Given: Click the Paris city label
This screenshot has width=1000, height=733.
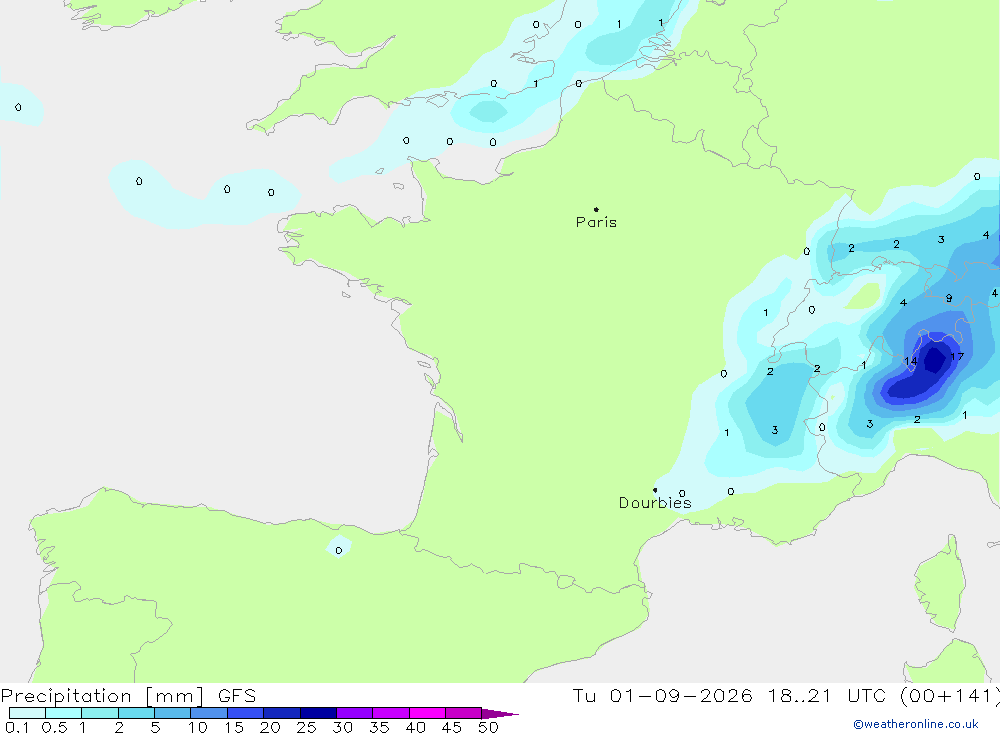Looking at the screenshot, I should 596,222.
